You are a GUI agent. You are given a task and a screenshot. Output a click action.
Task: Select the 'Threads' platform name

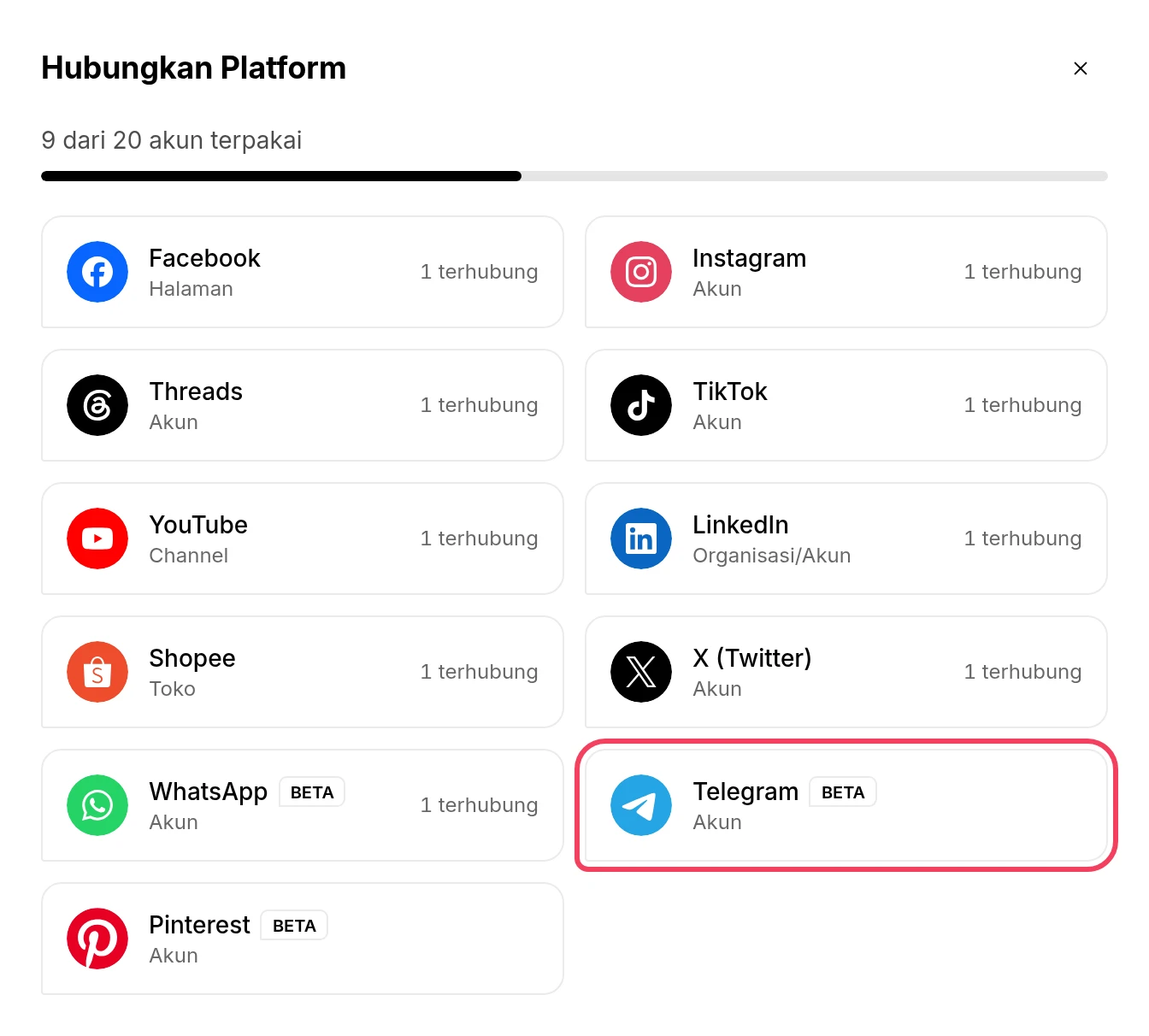click(x=196, y=391)
